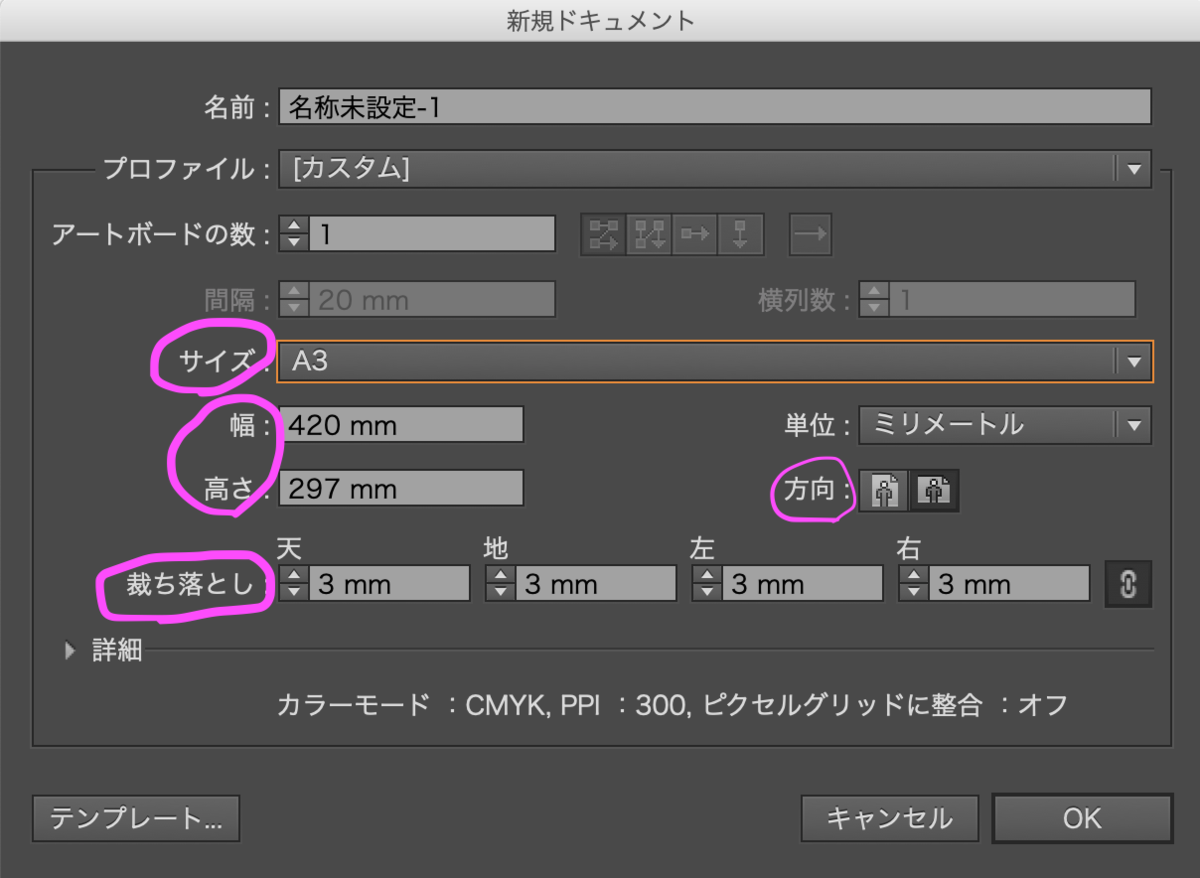Click the 幅 field showing 420 mm
Image resolution: width=1200 pixels, height=878 pixels.
(x=401, y=425)
